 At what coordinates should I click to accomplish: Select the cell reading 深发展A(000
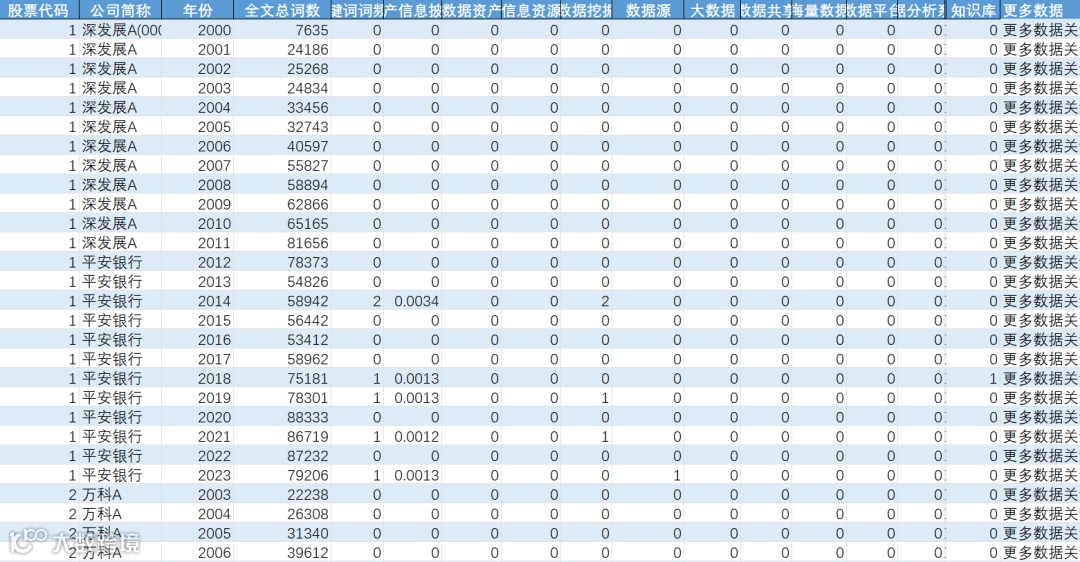(121, 30)
